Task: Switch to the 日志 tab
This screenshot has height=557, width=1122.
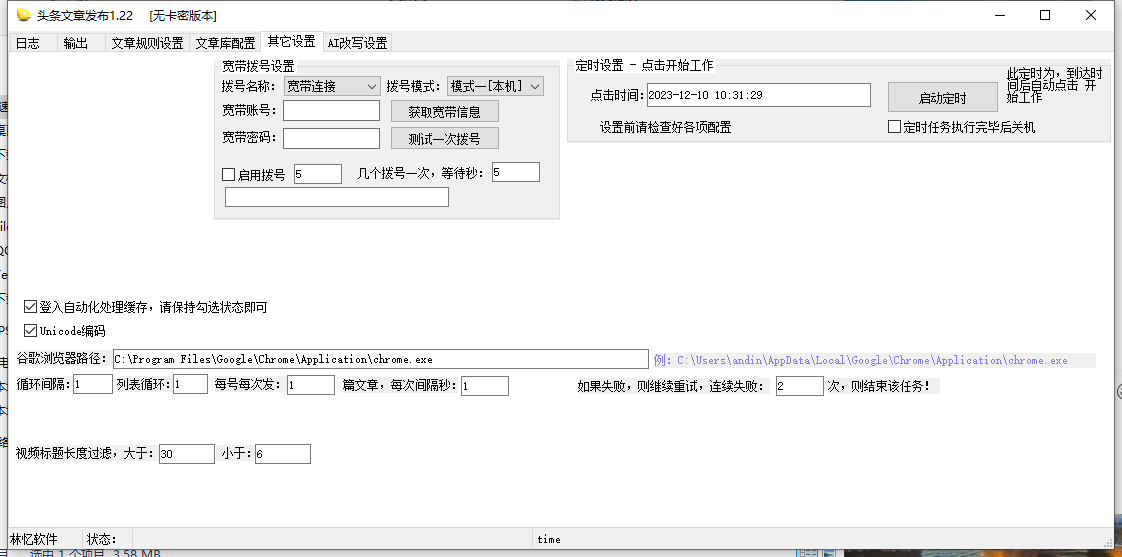Action: click(28, 43)
